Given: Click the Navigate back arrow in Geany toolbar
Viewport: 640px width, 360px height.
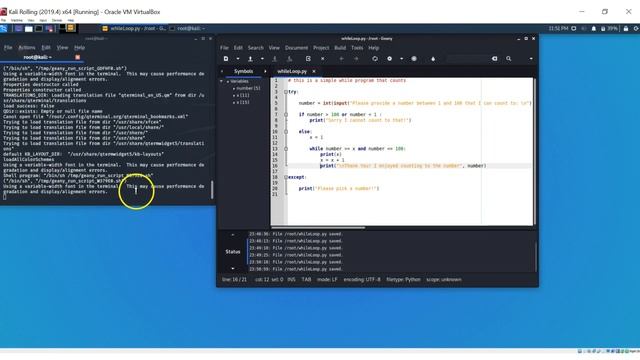Looking at the screenshot, I should [x=342, y=59].
